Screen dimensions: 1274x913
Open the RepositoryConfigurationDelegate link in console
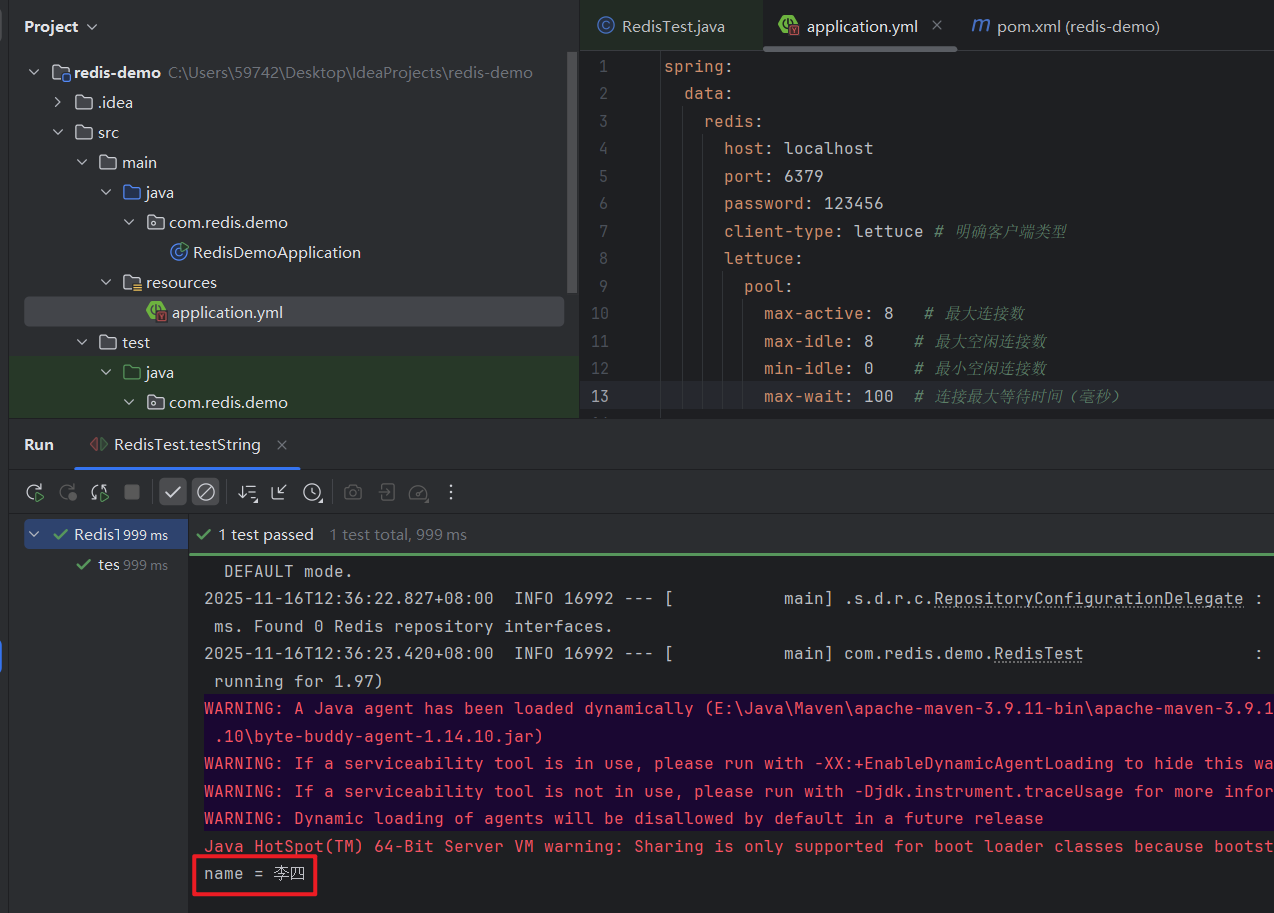(x=1088, y=599)
